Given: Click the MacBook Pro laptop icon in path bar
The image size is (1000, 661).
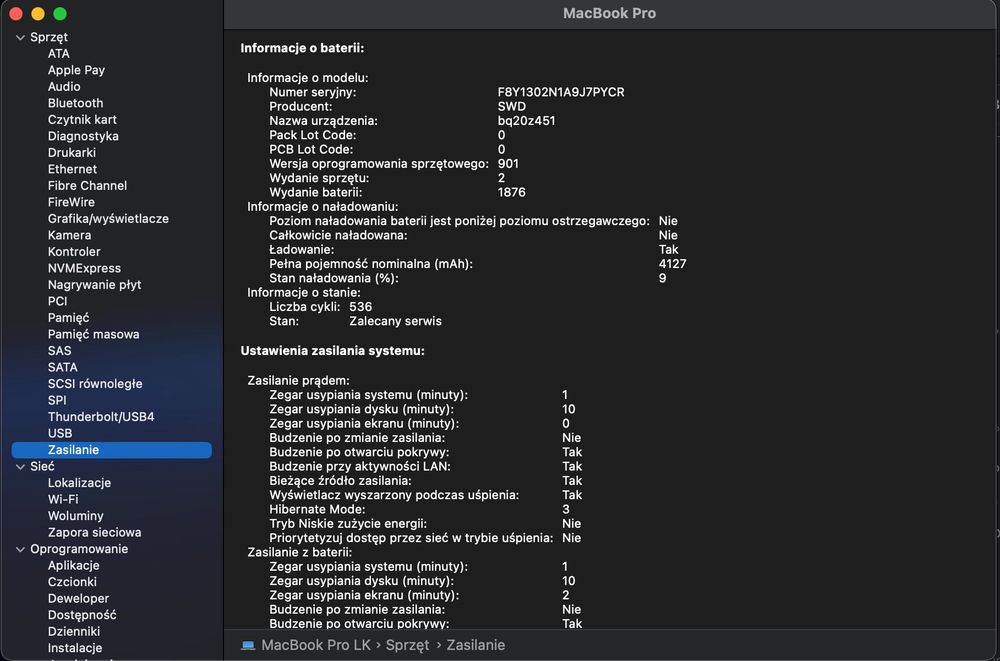Looking at the screenshot, I should pos(248,645).
